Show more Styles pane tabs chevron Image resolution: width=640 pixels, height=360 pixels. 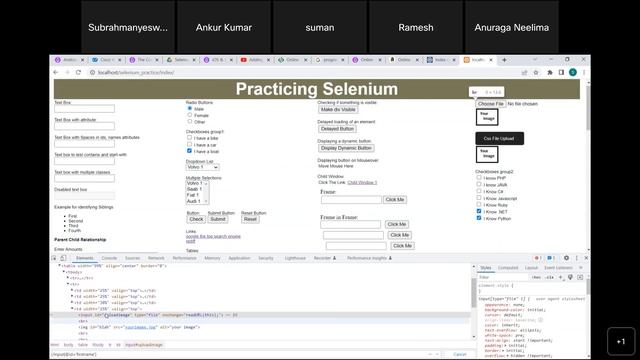click(x=581, y=268)
